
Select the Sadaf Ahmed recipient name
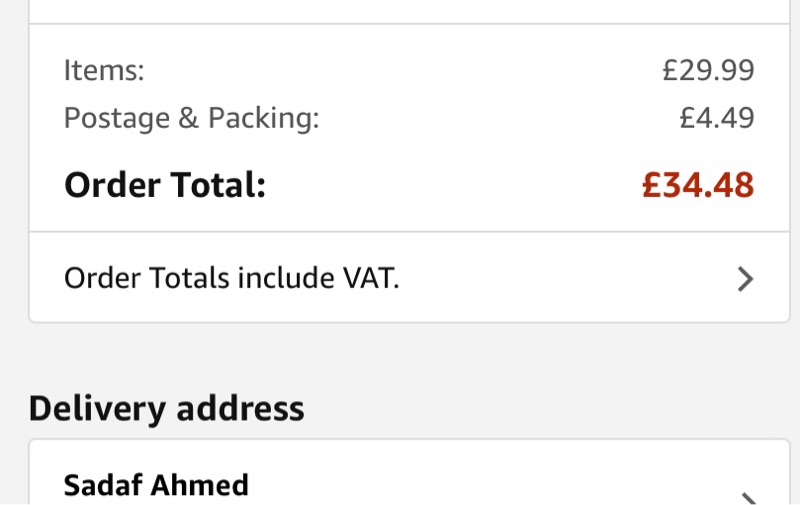tap(156, 486)
